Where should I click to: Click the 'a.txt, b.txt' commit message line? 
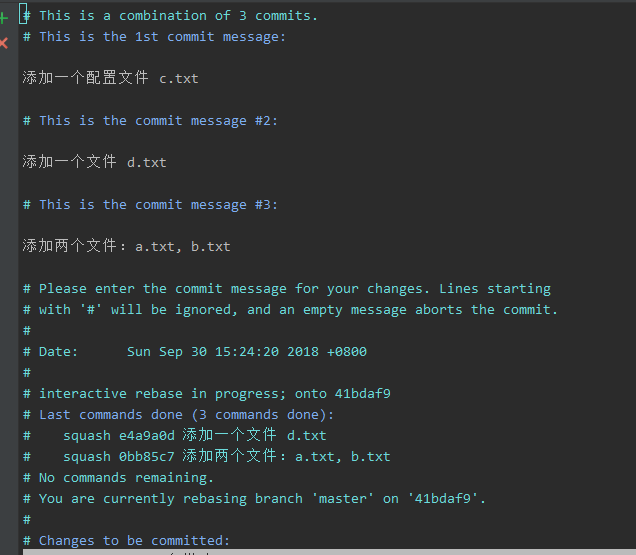[126, 246]
